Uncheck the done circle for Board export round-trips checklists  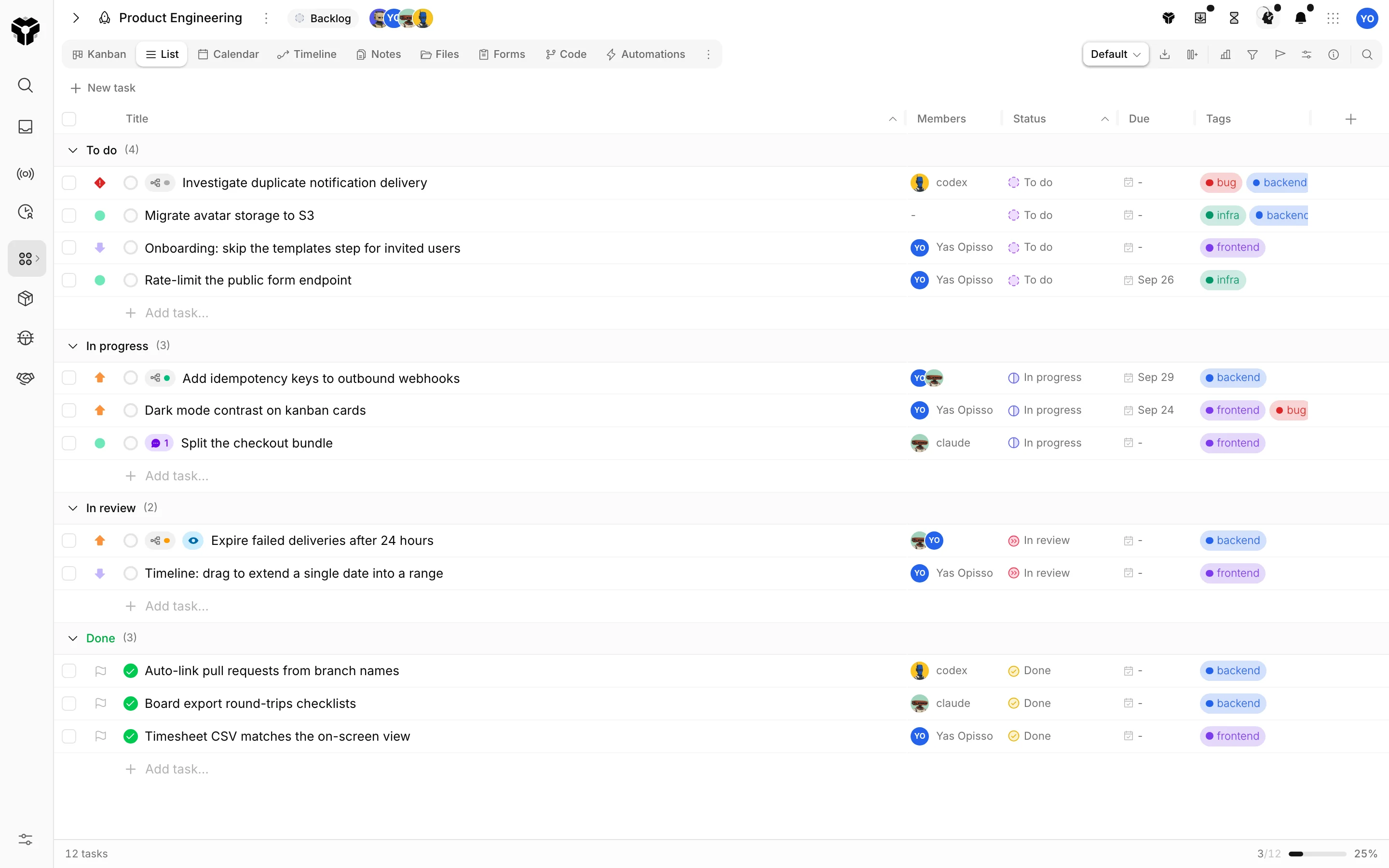point(131,703)
